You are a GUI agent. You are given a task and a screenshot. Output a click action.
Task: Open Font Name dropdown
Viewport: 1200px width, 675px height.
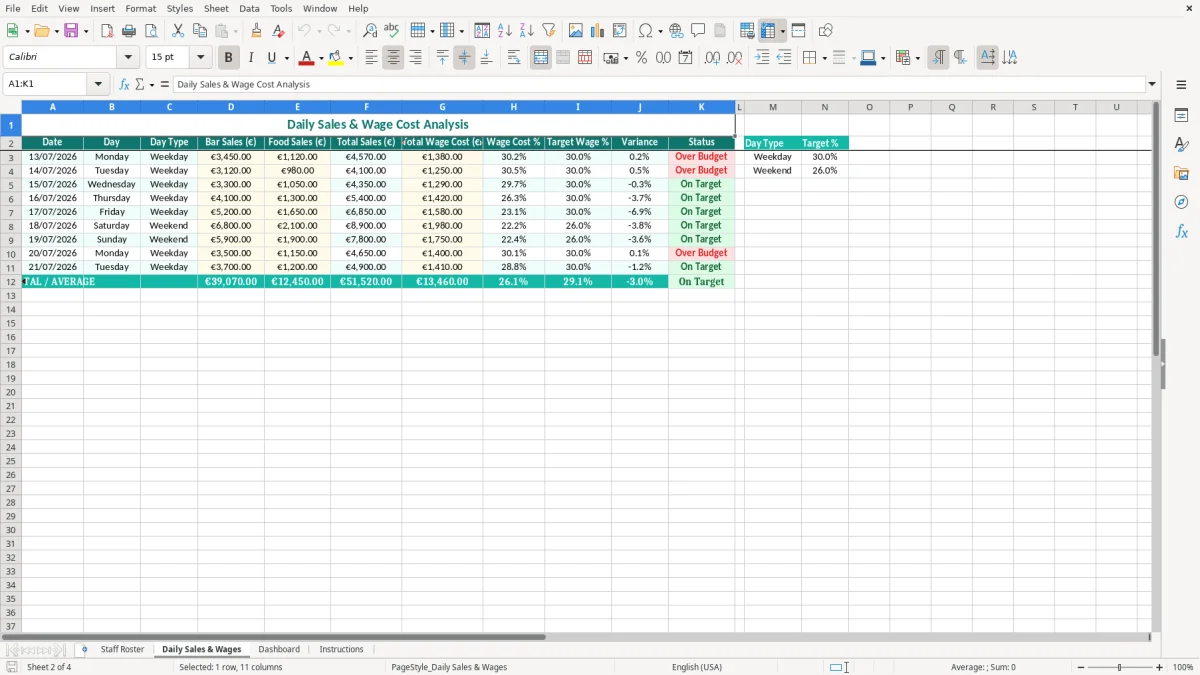(x=128, y=58)
